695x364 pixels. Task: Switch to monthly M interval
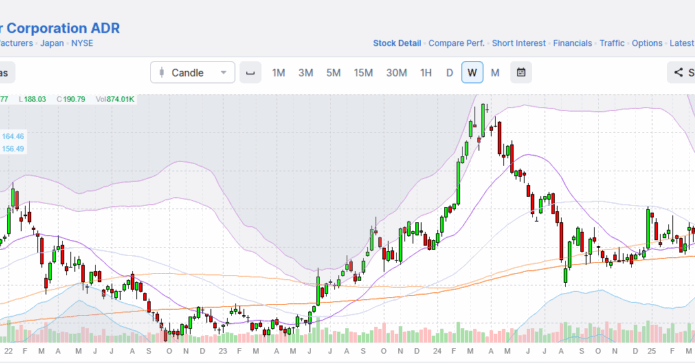click(495, 73)
